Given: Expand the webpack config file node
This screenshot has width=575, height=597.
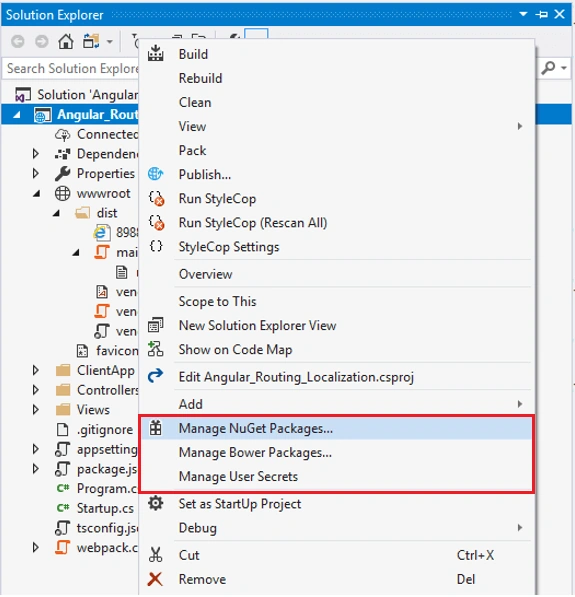Looking at the screenshot, I should pyautogui.click(x=35, y=548).
